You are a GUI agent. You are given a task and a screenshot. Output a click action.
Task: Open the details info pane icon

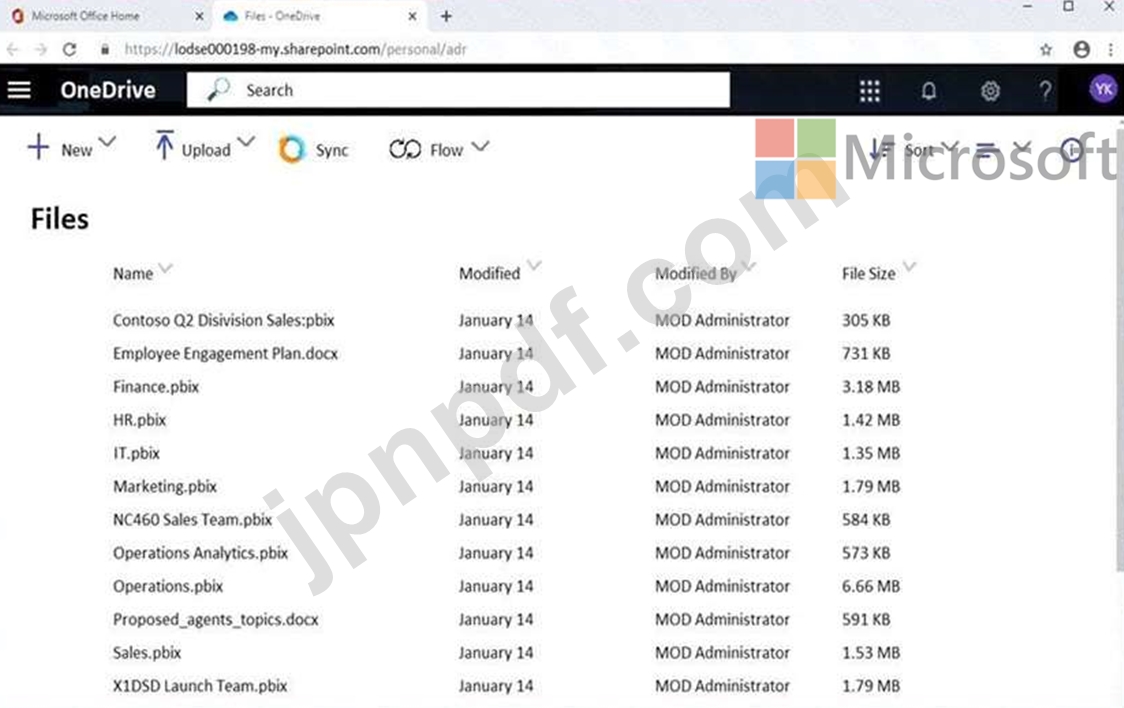coord(1072,150)
